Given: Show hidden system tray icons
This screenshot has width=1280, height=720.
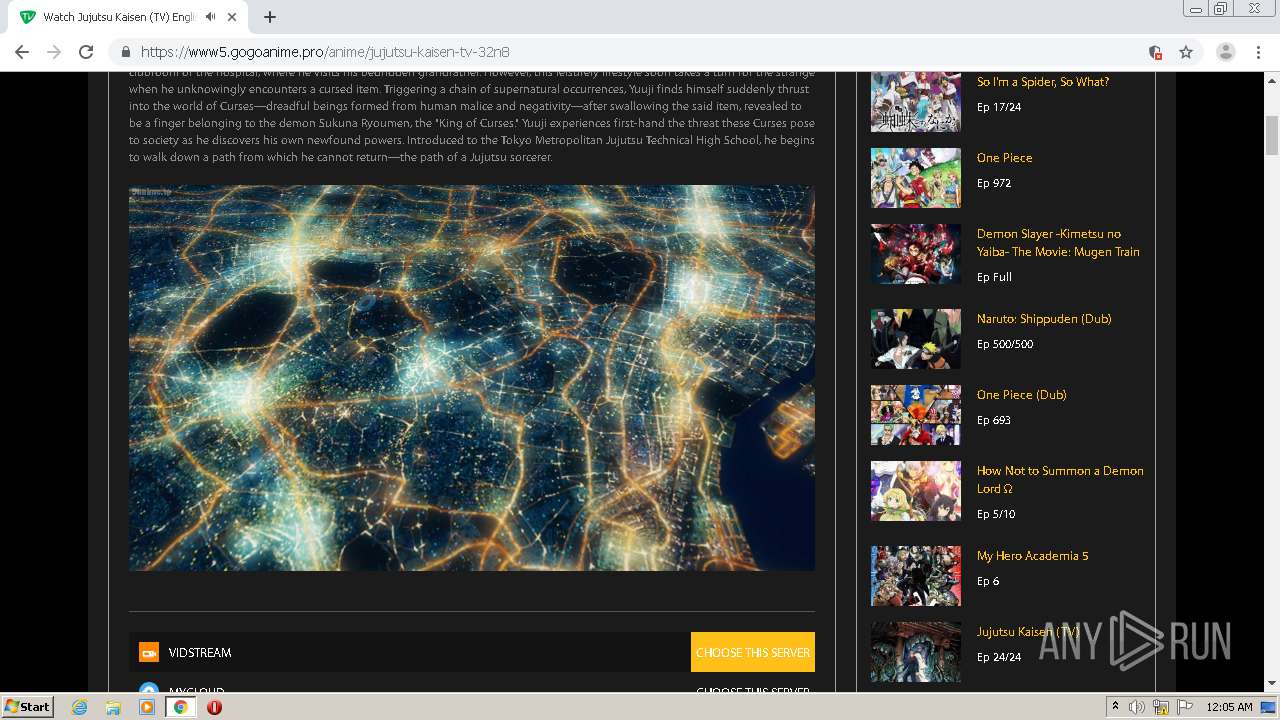Looking at the screenshot, I should point(1115,707).
